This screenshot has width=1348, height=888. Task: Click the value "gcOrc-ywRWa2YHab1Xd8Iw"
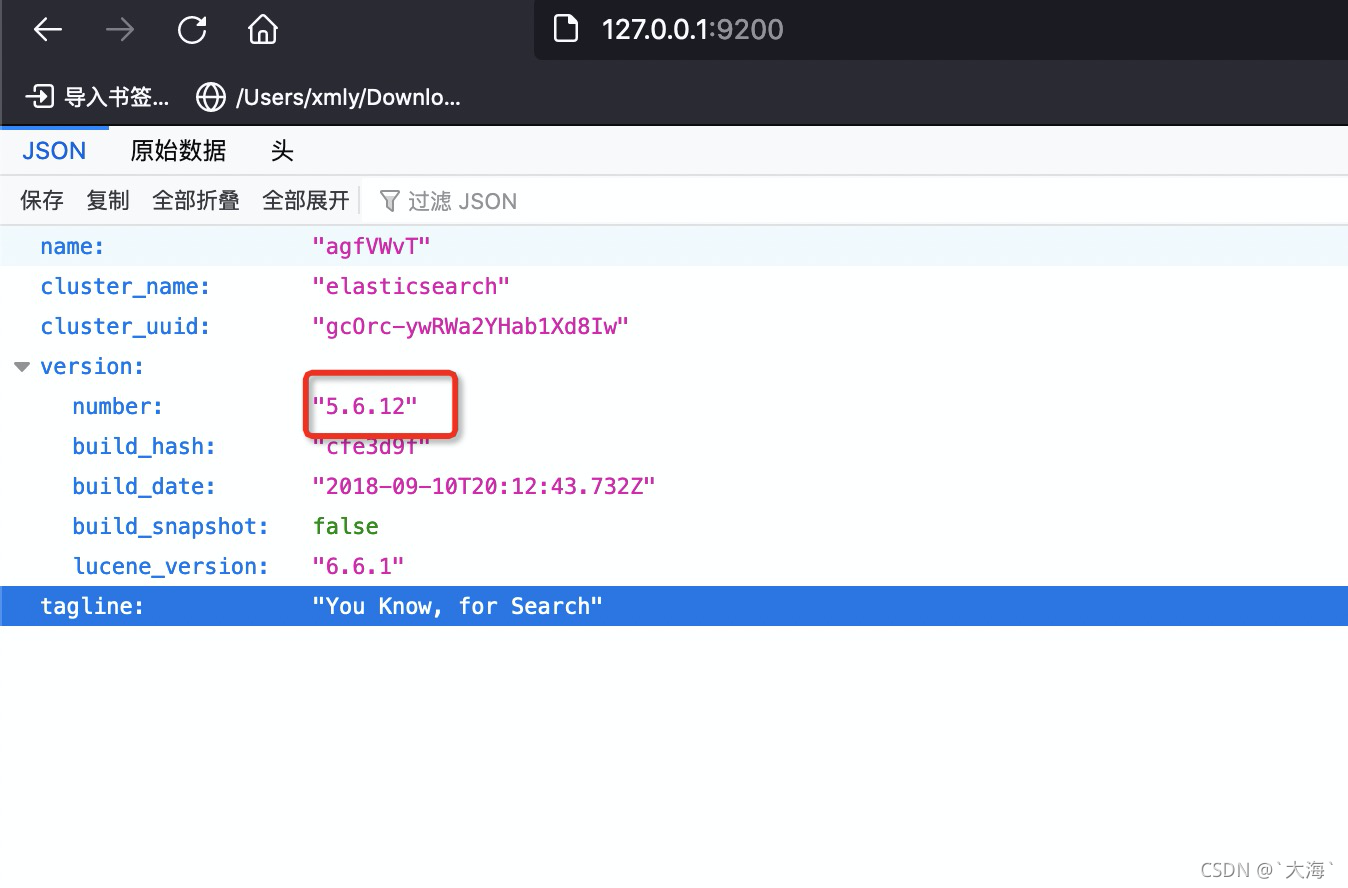point(470,326)
